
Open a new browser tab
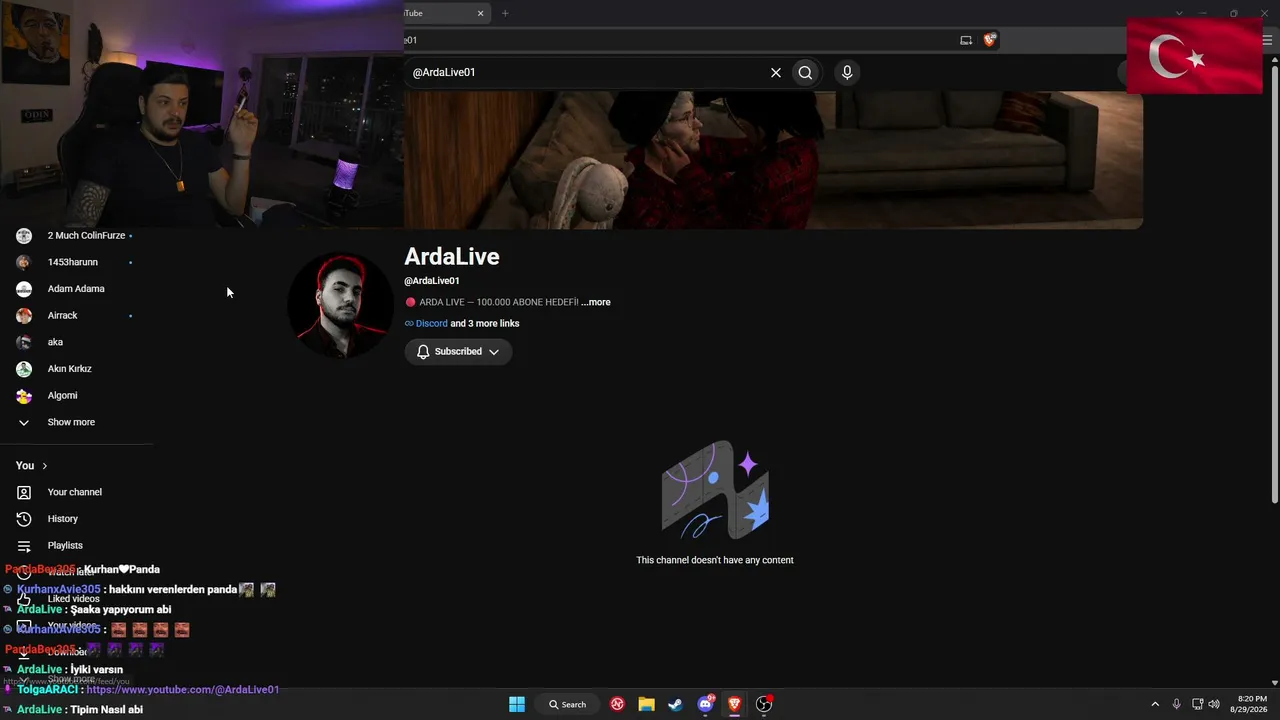point(505,13)
